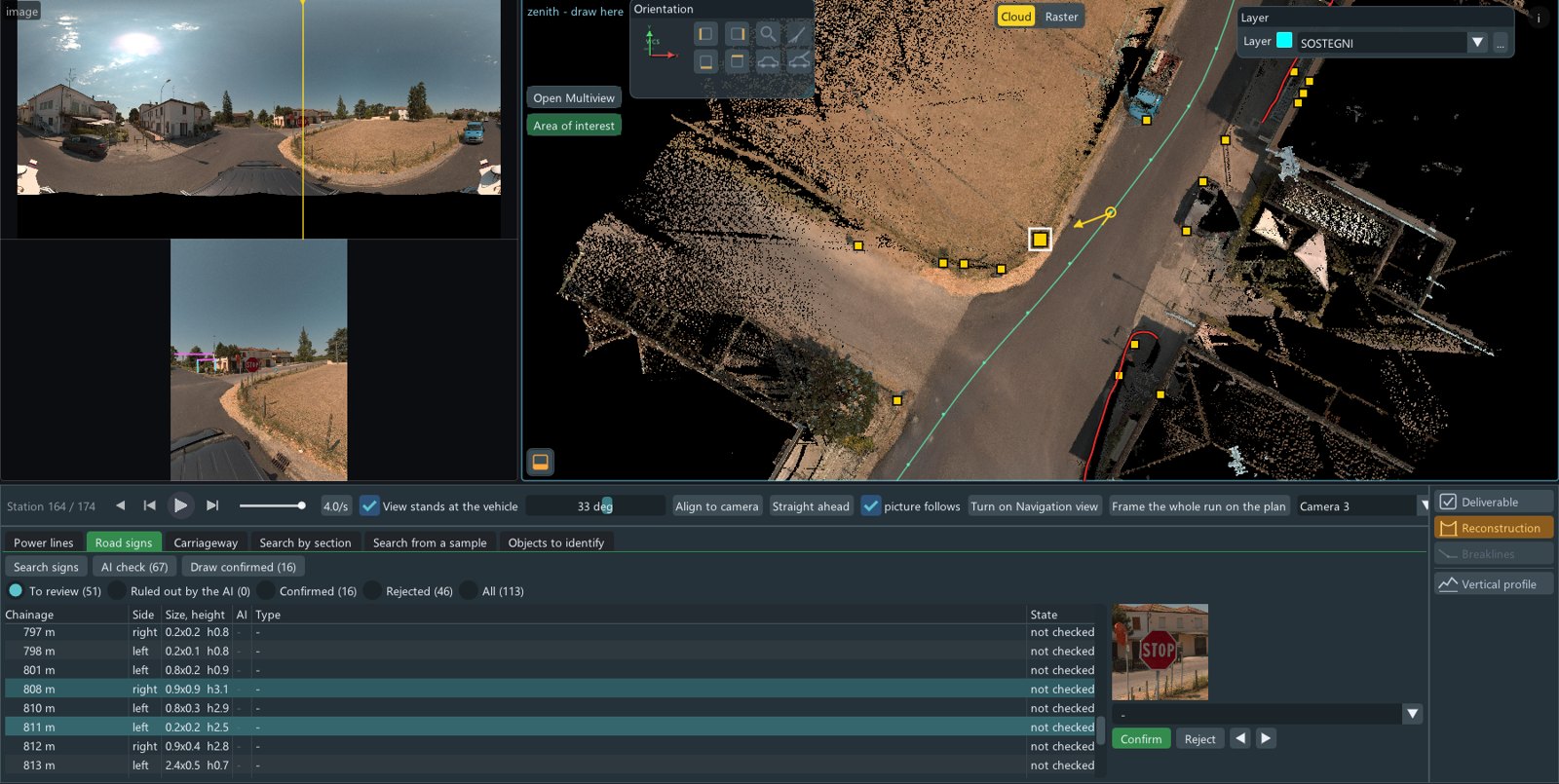The width and height of the screenshot is (1559, 784).
Task: Click the Align to camera button
Action: (716, 506)
